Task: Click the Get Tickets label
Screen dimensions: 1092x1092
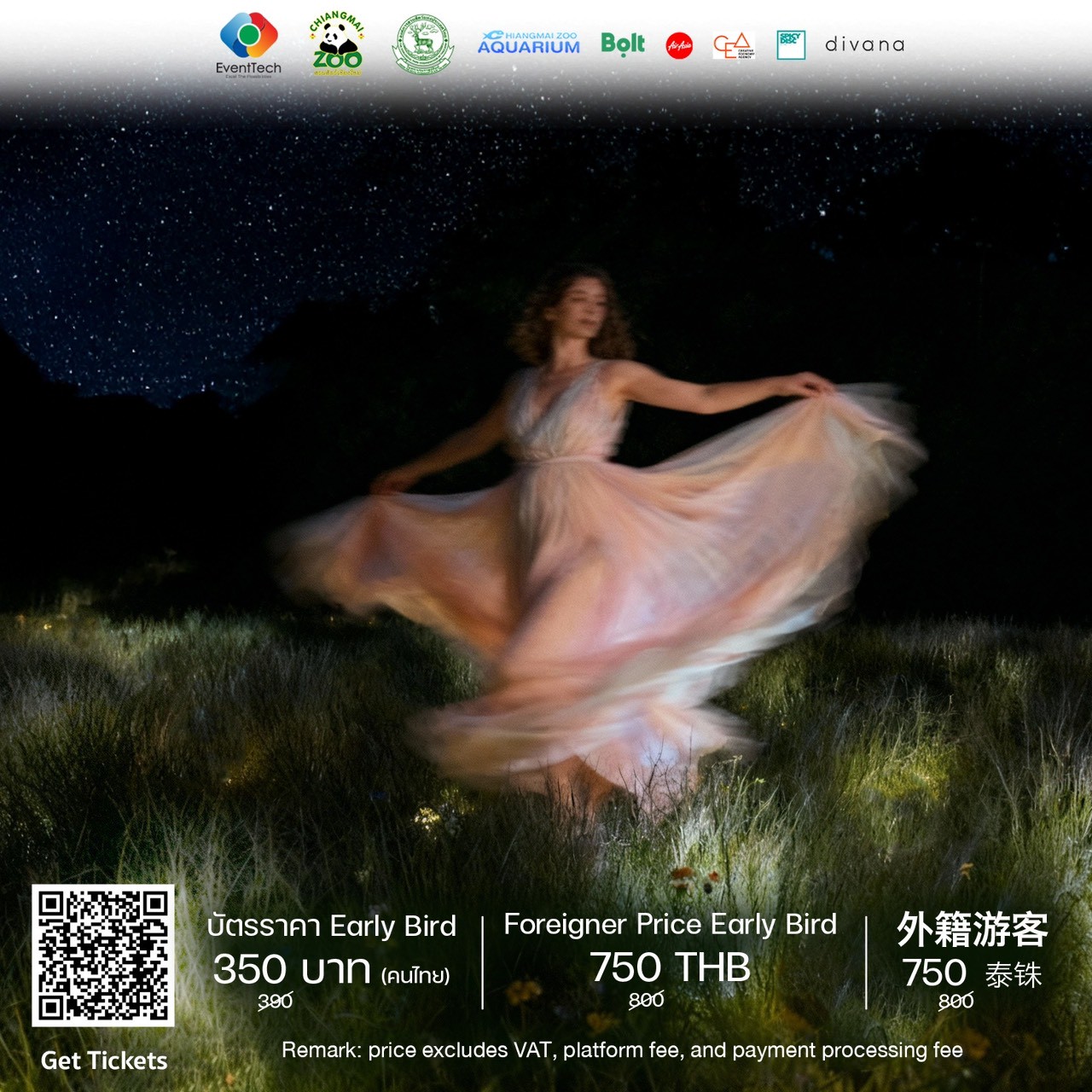Action: coord(104,1060)
